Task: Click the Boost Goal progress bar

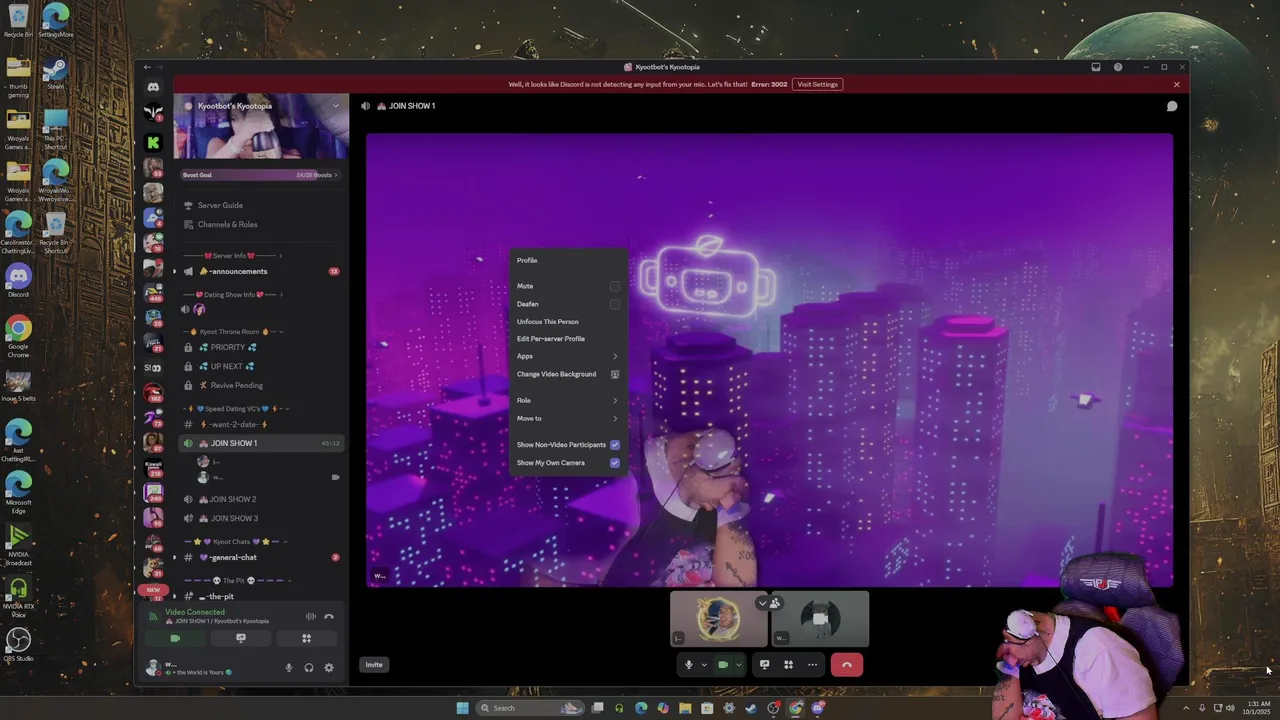Action: [x=260, y=175]
